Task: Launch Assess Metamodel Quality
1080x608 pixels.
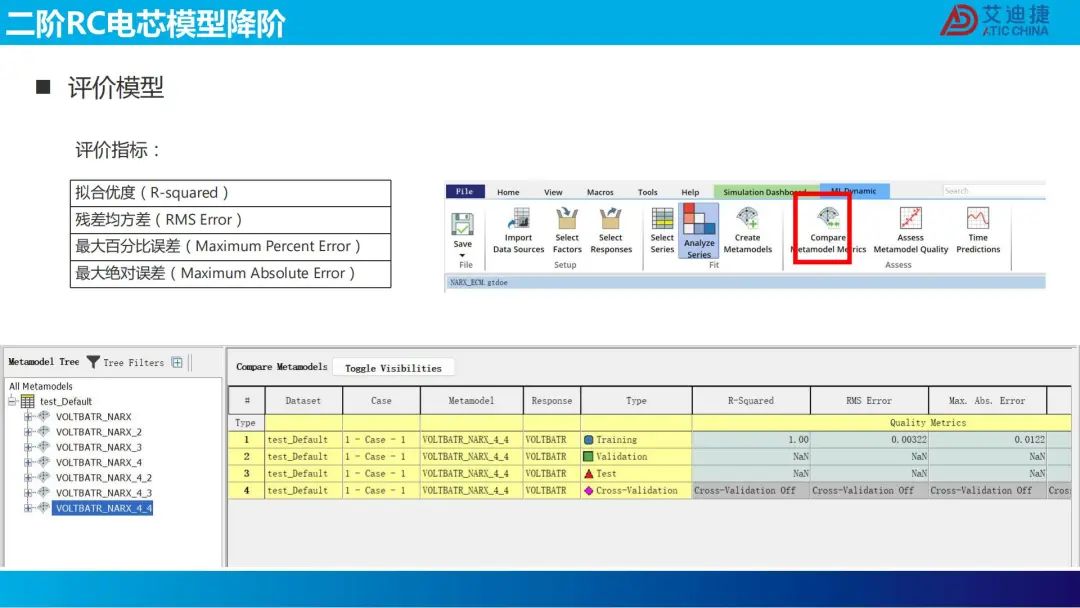Action: (x=910, y=220)
